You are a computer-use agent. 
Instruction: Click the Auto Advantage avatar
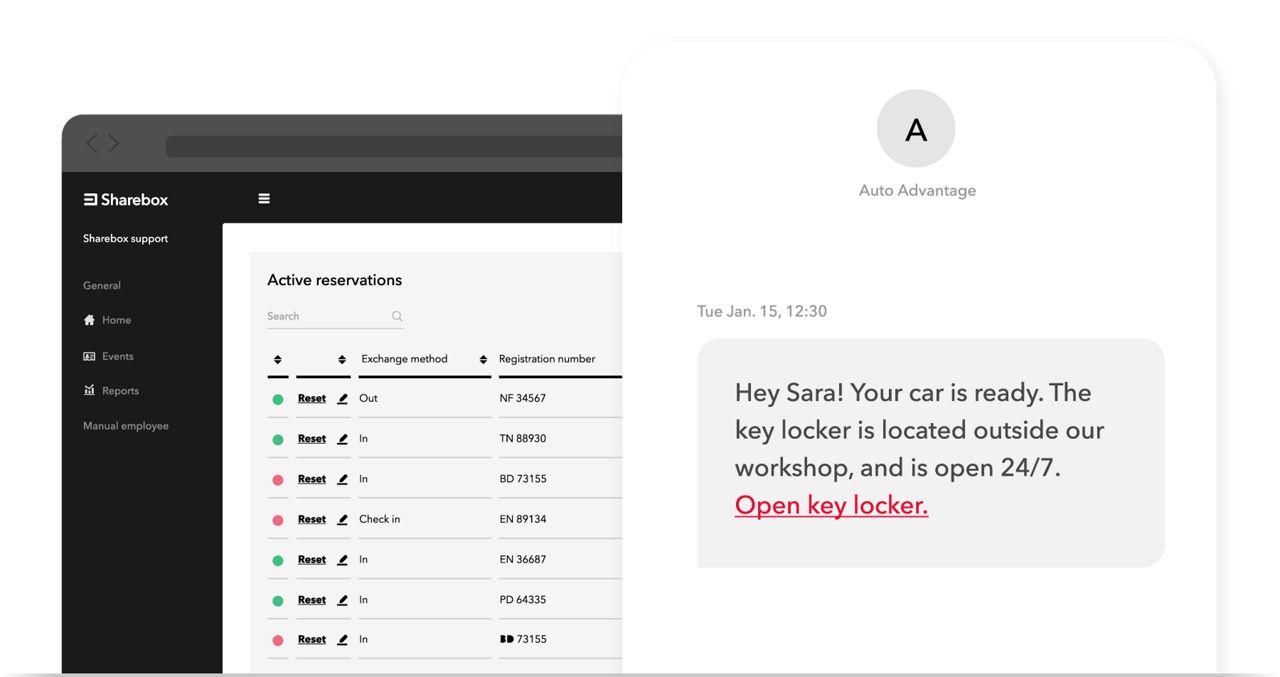point(916,129)
